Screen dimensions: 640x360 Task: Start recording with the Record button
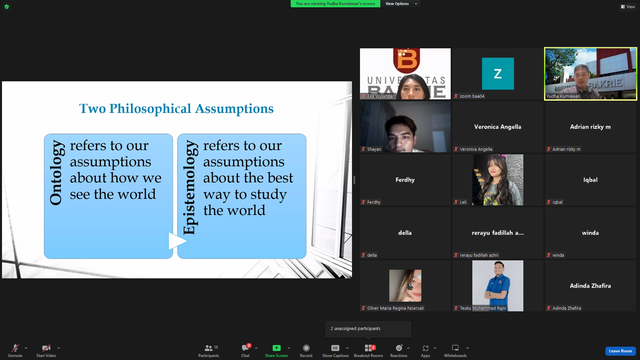[x=306, y=350]
